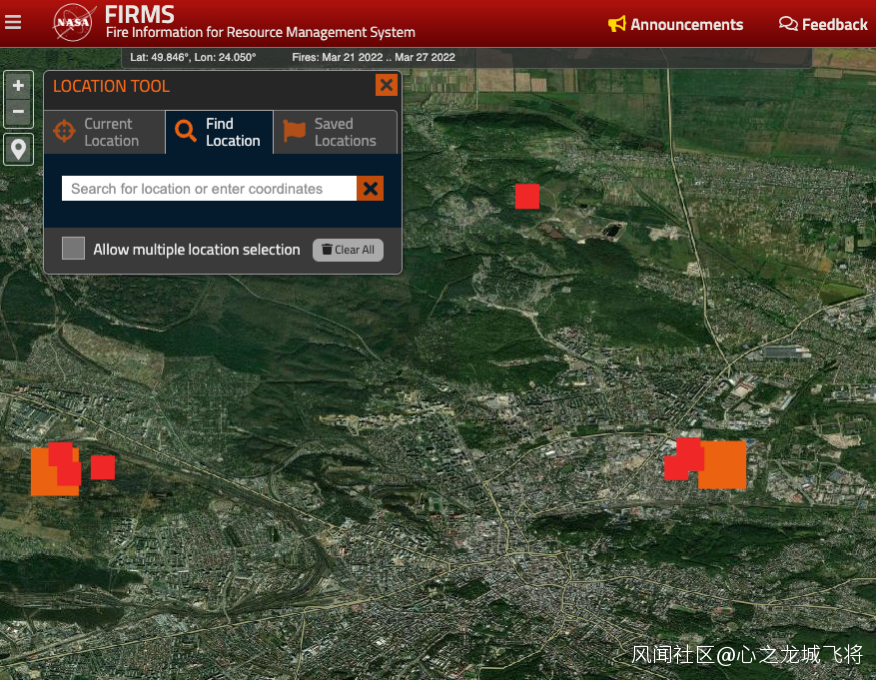The height and width of the screenshot is (680, 876).
Task: Click the flag icon in Saved Locations tab
Action: [294, 131]
